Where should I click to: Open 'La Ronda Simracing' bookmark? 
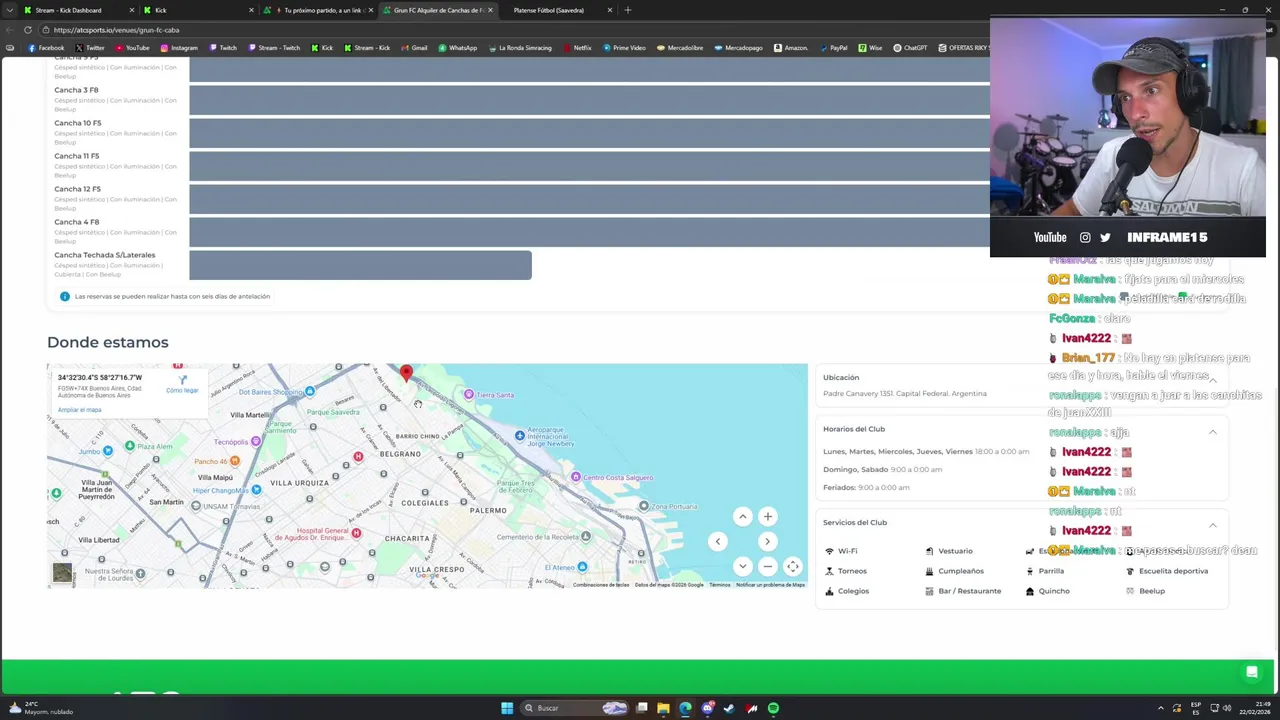point(519,48)
